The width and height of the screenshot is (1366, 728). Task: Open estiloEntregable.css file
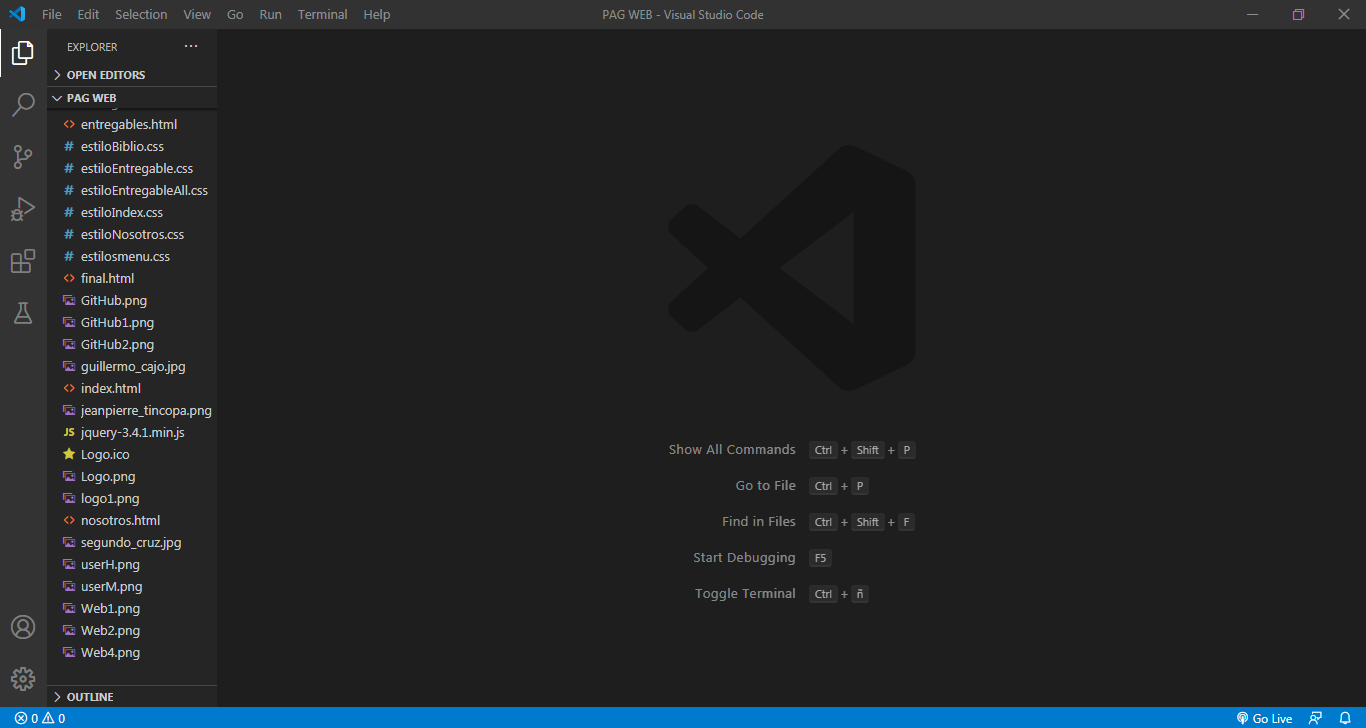[x=132, y=168]
